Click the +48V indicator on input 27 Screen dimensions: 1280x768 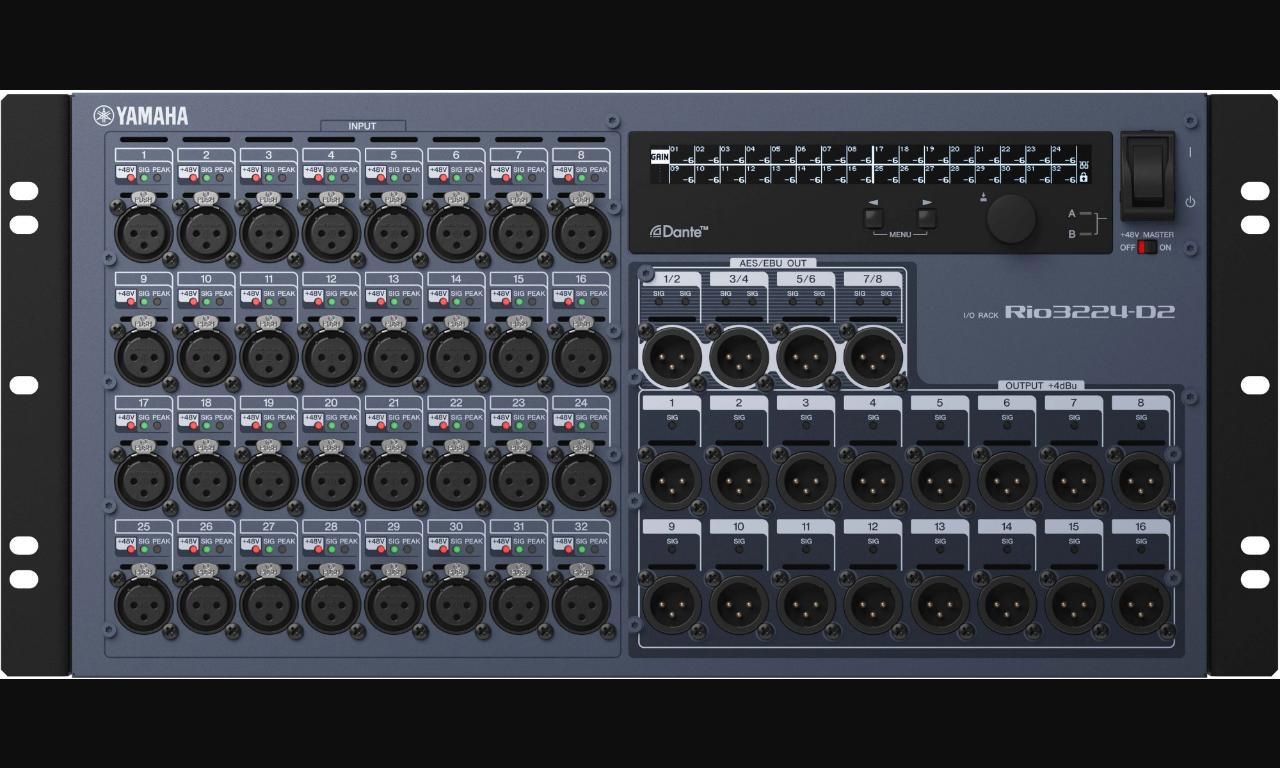[256, 549]
